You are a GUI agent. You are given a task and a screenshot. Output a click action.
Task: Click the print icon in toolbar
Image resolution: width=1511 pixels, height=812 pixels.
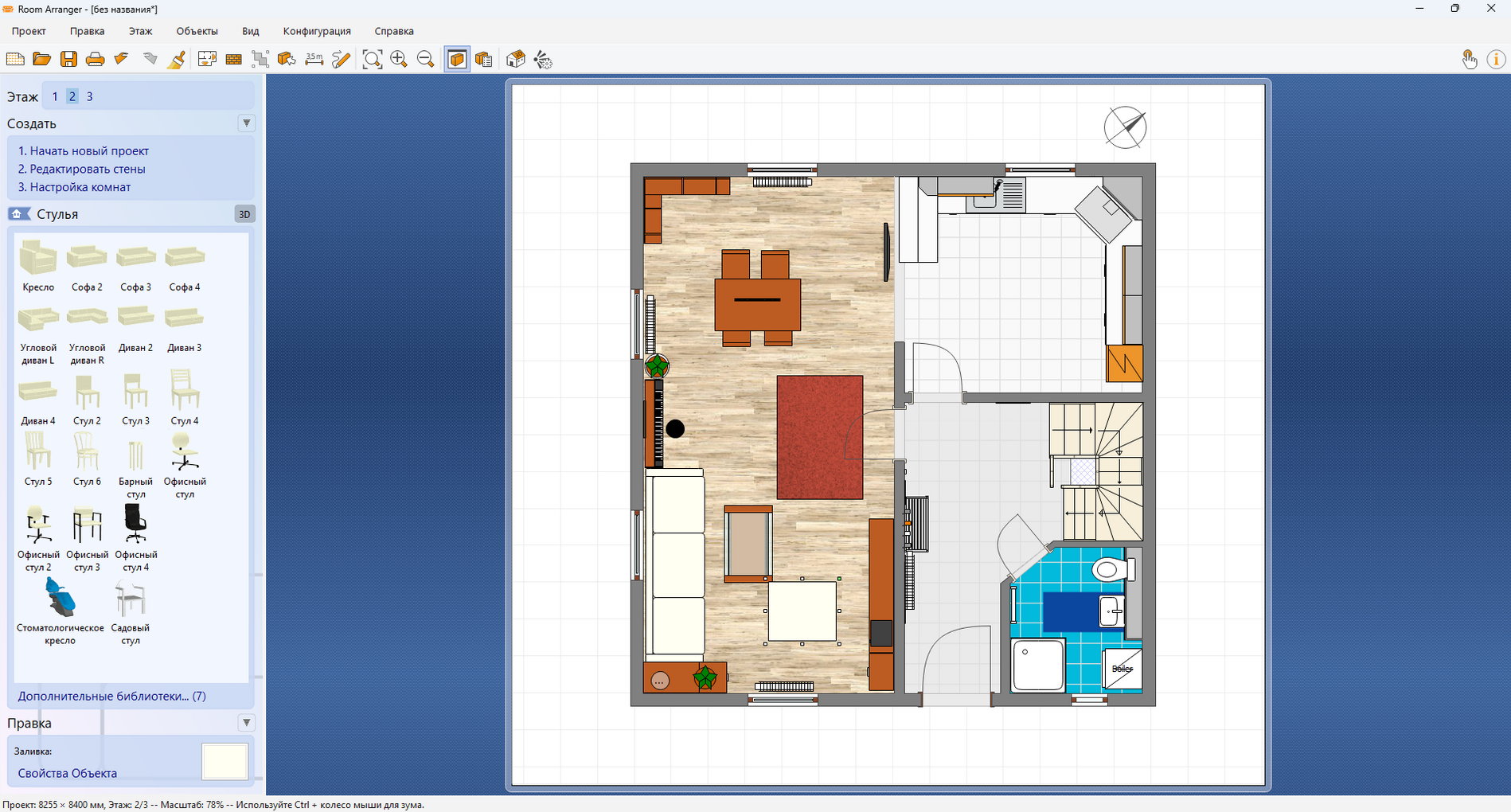(95, 59)
